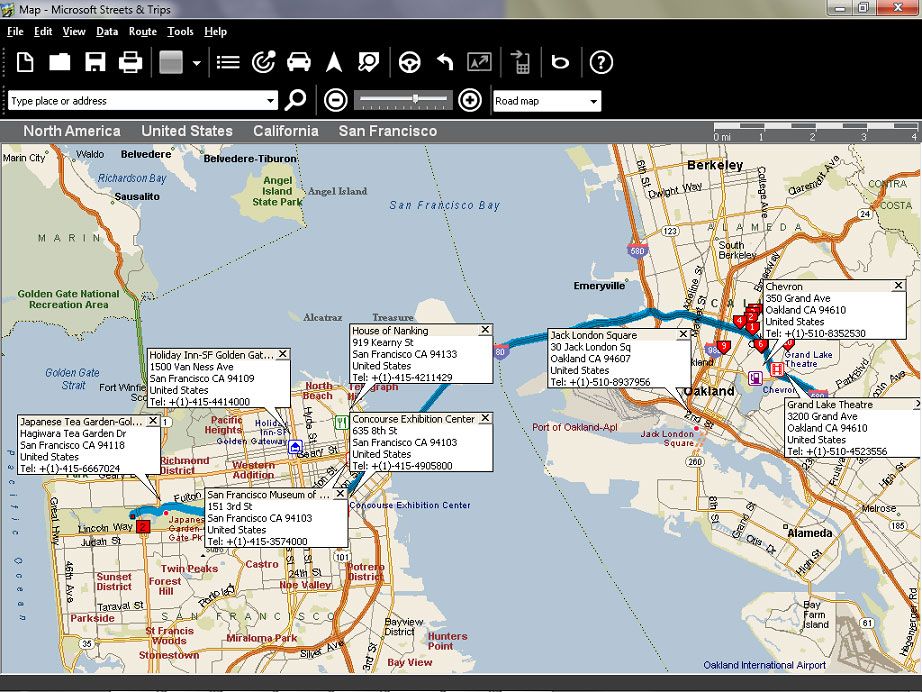This screenshot has width=922, height=692.
Task: Zoom out with the minus button
Action: [336, 100]
